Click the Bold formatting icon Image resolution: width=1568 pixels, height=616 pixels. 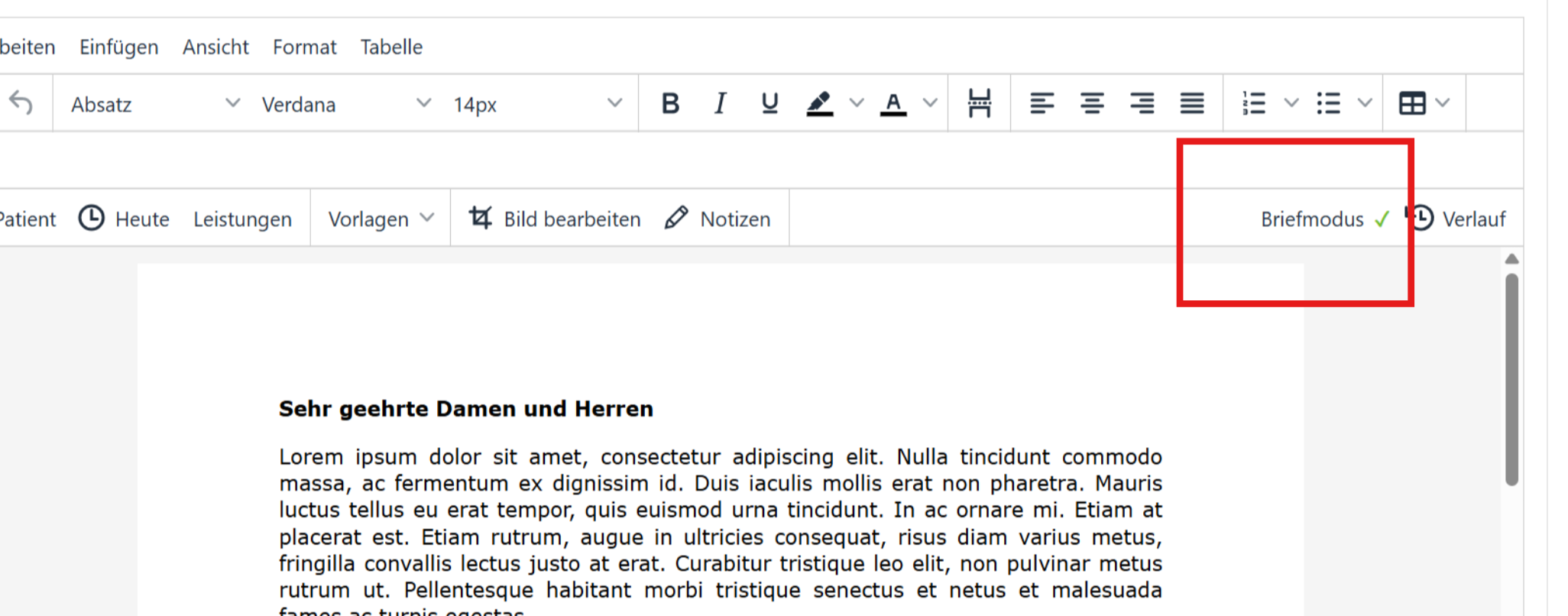pyautogui.click(x=670, y=103)
